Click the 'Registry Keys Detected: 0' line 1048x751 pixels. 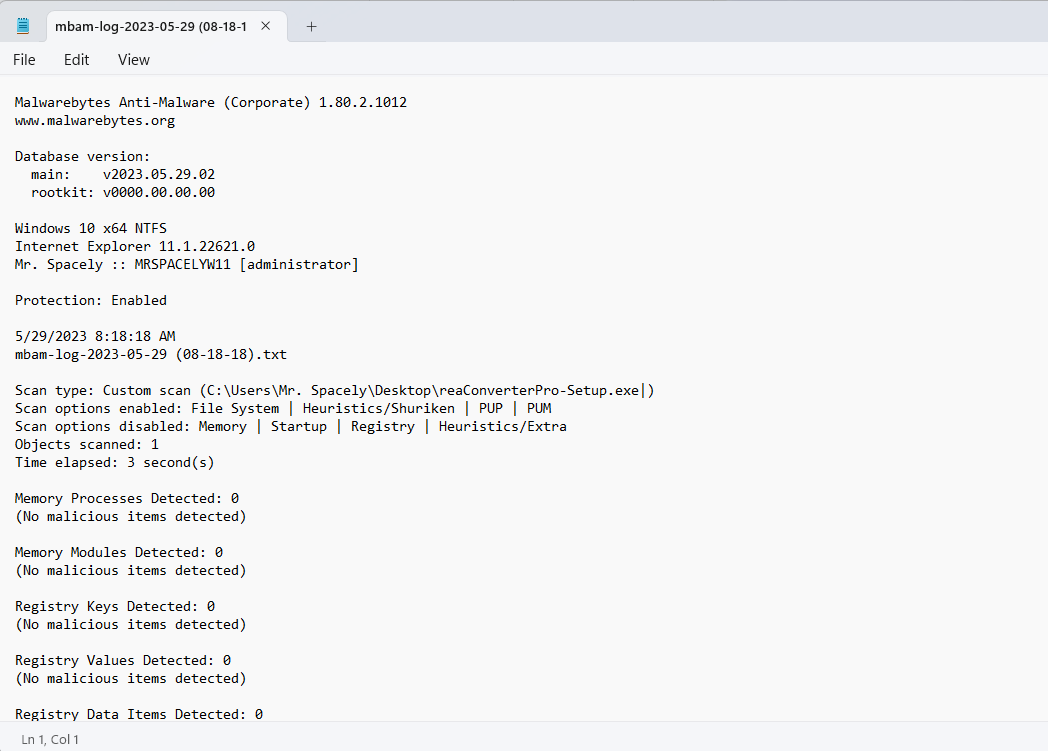coord(115,607)
